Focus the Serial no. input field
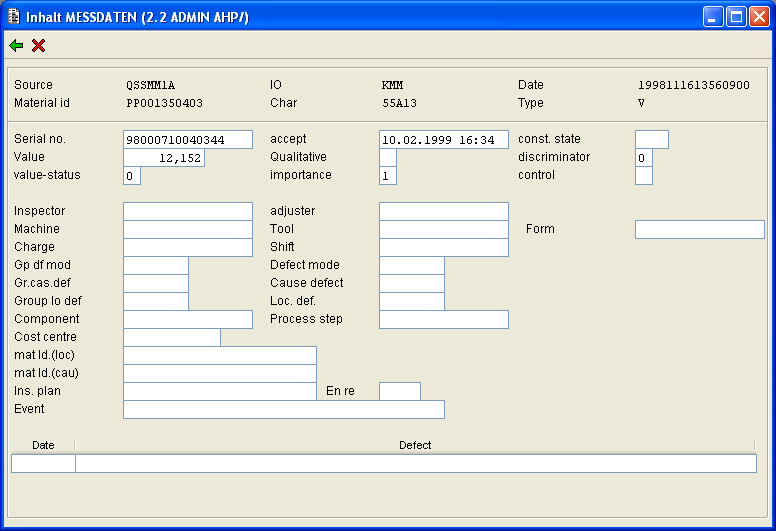The width and height of the screenshot is (776, 531). [x=188, y=140]
